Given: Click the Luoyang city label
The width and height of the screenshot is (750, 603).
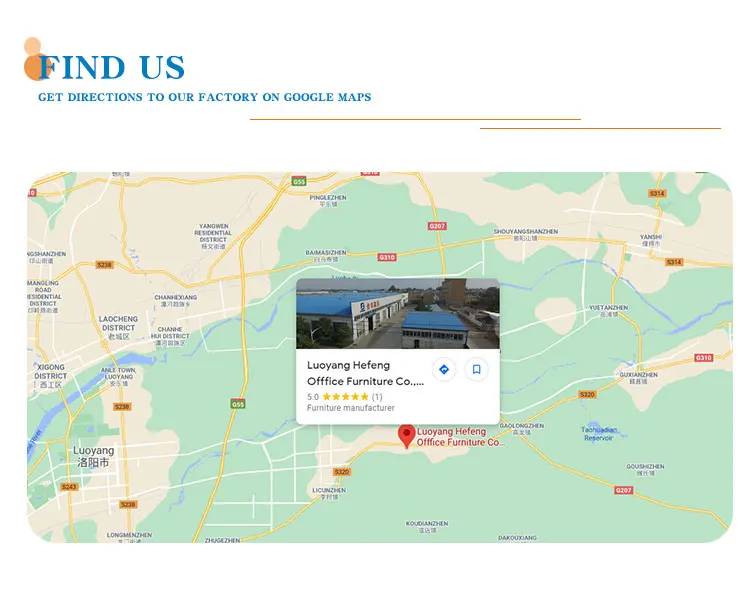Looking at the screenshot, I should (x=93, y=456).
